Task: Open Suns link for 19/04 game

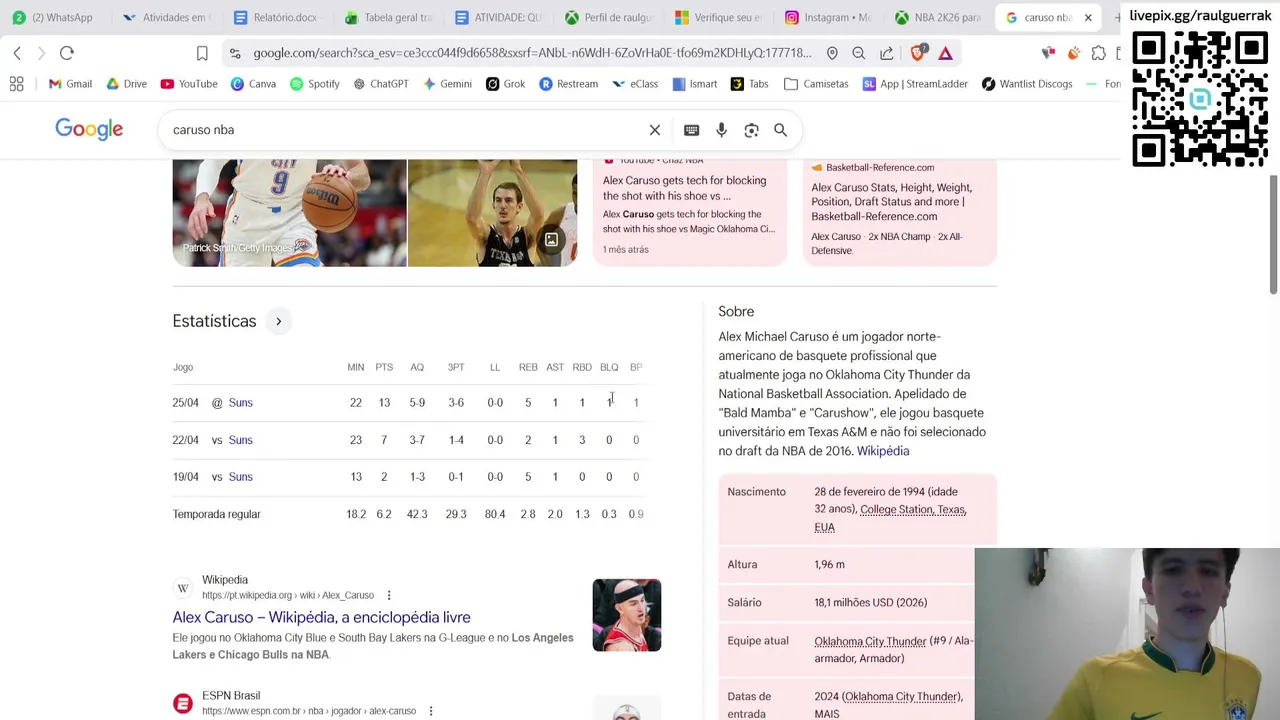Action: [240, 477]
